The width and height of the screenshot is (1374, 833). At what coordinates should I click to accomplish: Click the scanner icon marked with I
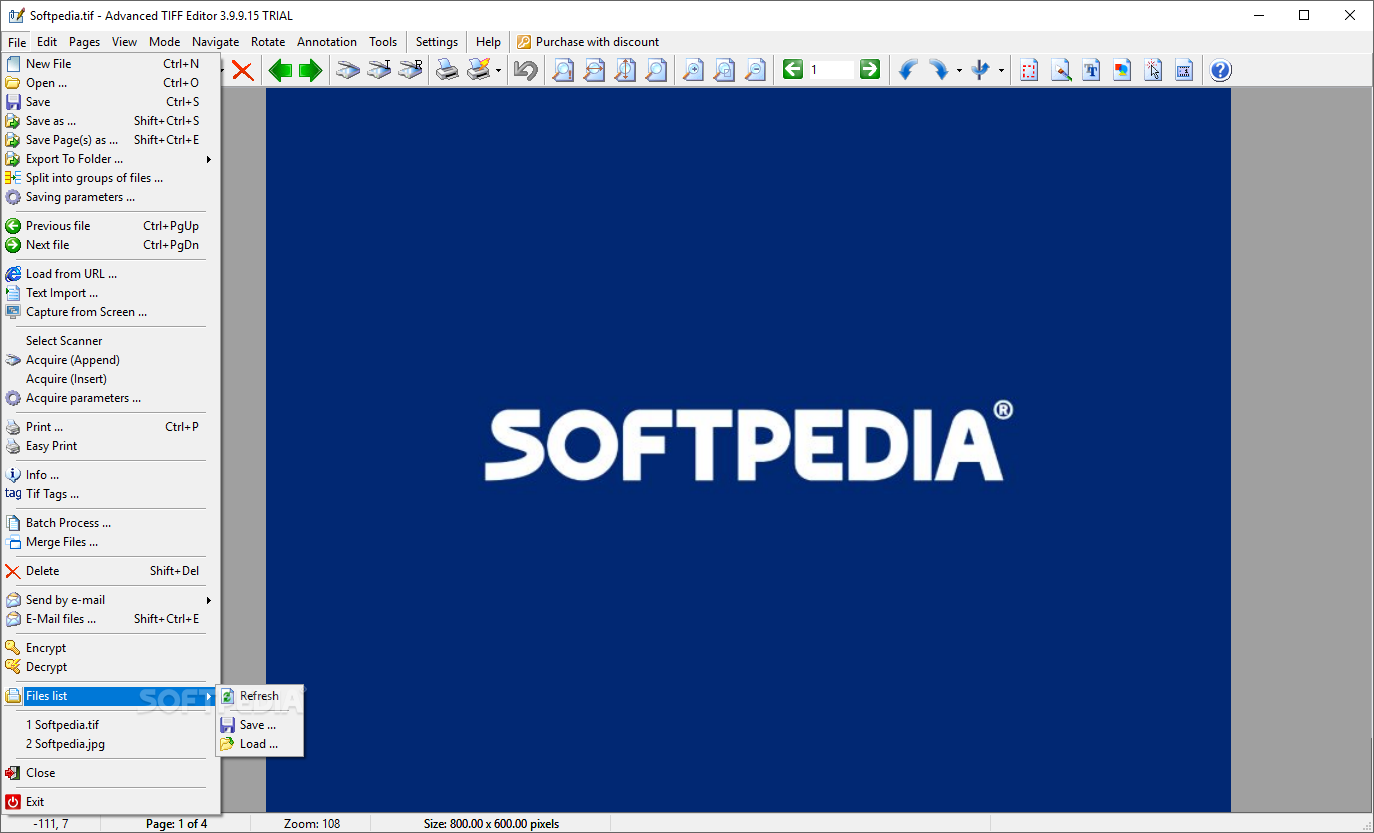click(379, 70)
